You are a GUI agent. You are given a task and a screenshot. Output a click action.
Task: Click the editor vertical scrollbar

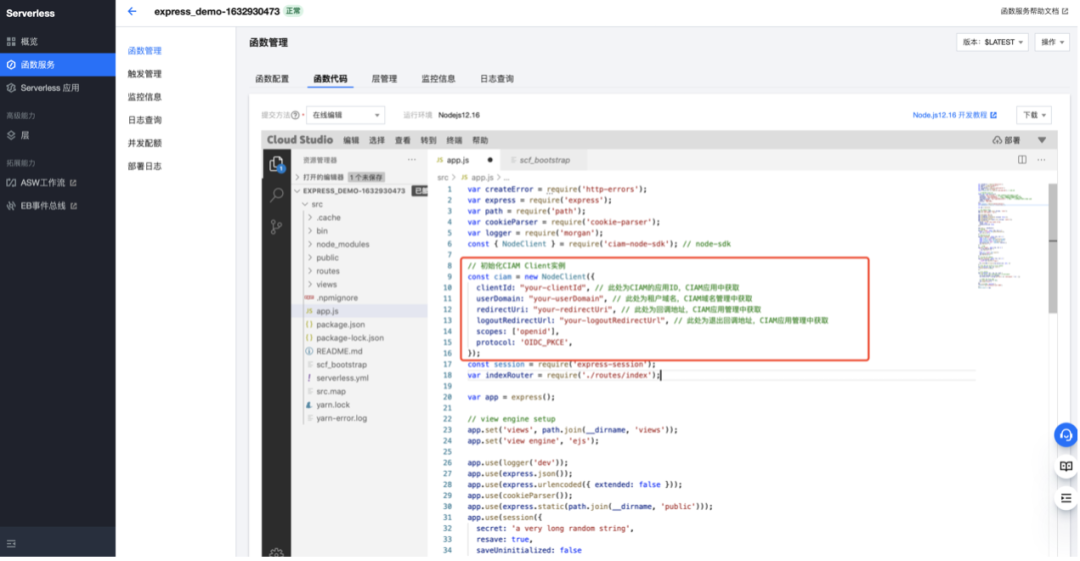pyautogui.click(x=1051, y=250)
